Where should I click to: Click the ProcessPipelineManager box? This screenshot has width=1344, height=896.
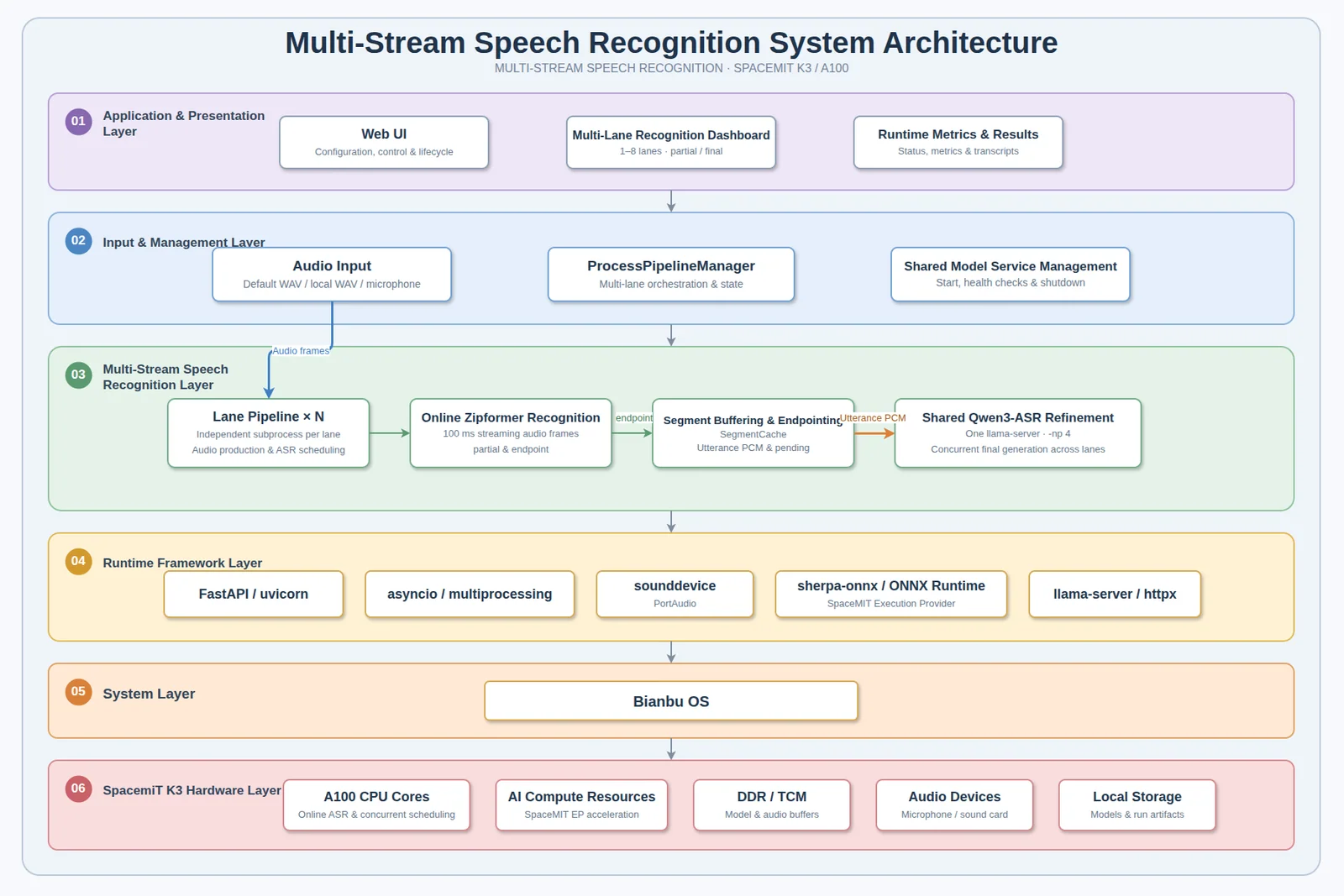pyautogui.click(x=671, y=274)
